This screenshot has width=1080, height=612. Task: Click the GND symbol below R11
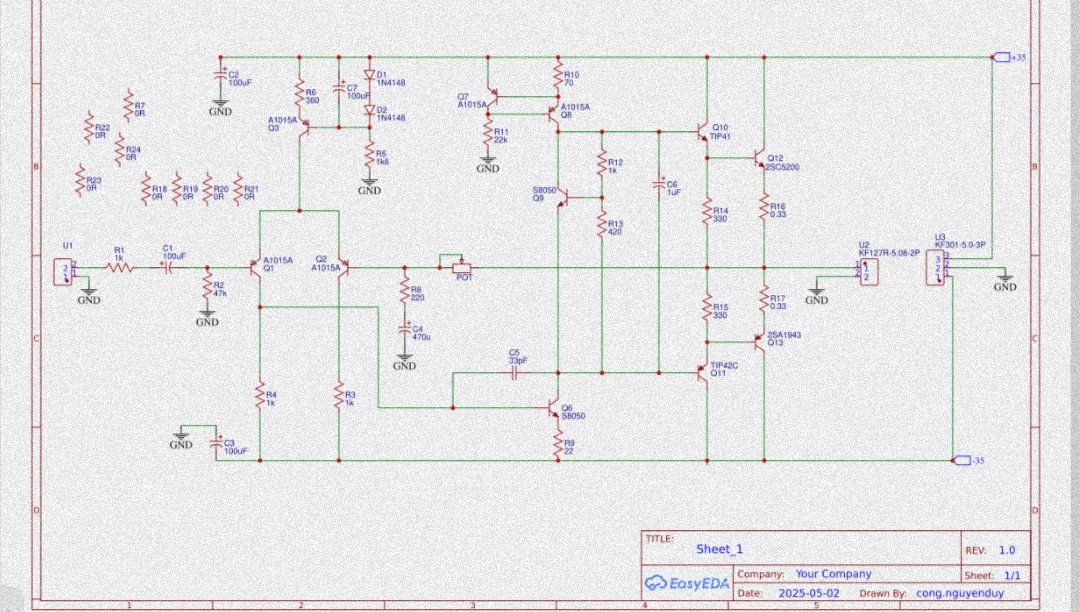pyautogui.click(x=488, y=166)
